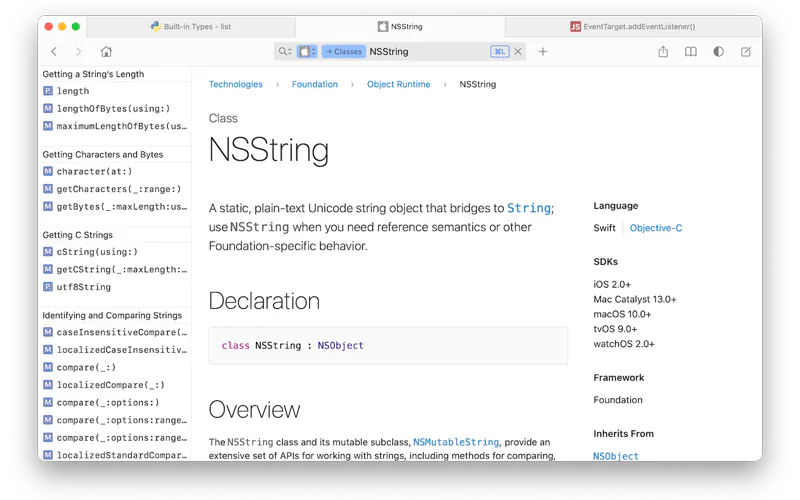Click the M icon beside lengthOfBytes(using:)
This screenshot has width=800, height=500.
[47, 108]
